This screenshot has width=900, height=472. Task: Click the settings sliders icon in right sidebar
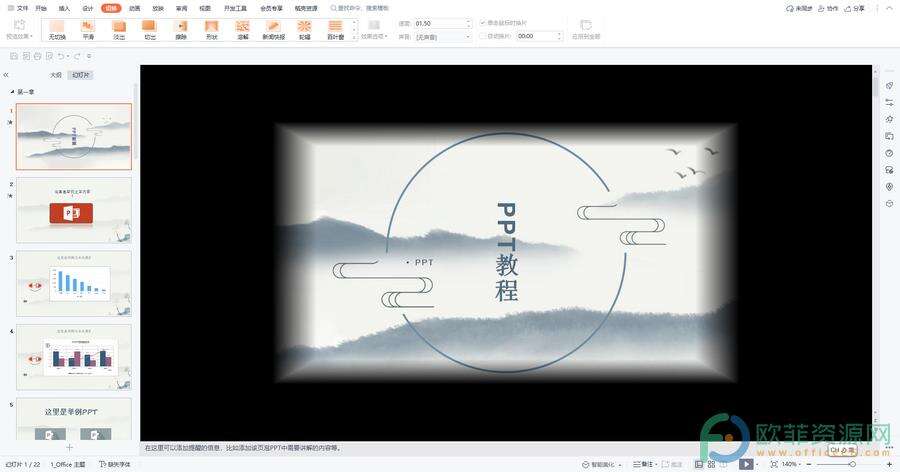point(889,102)
